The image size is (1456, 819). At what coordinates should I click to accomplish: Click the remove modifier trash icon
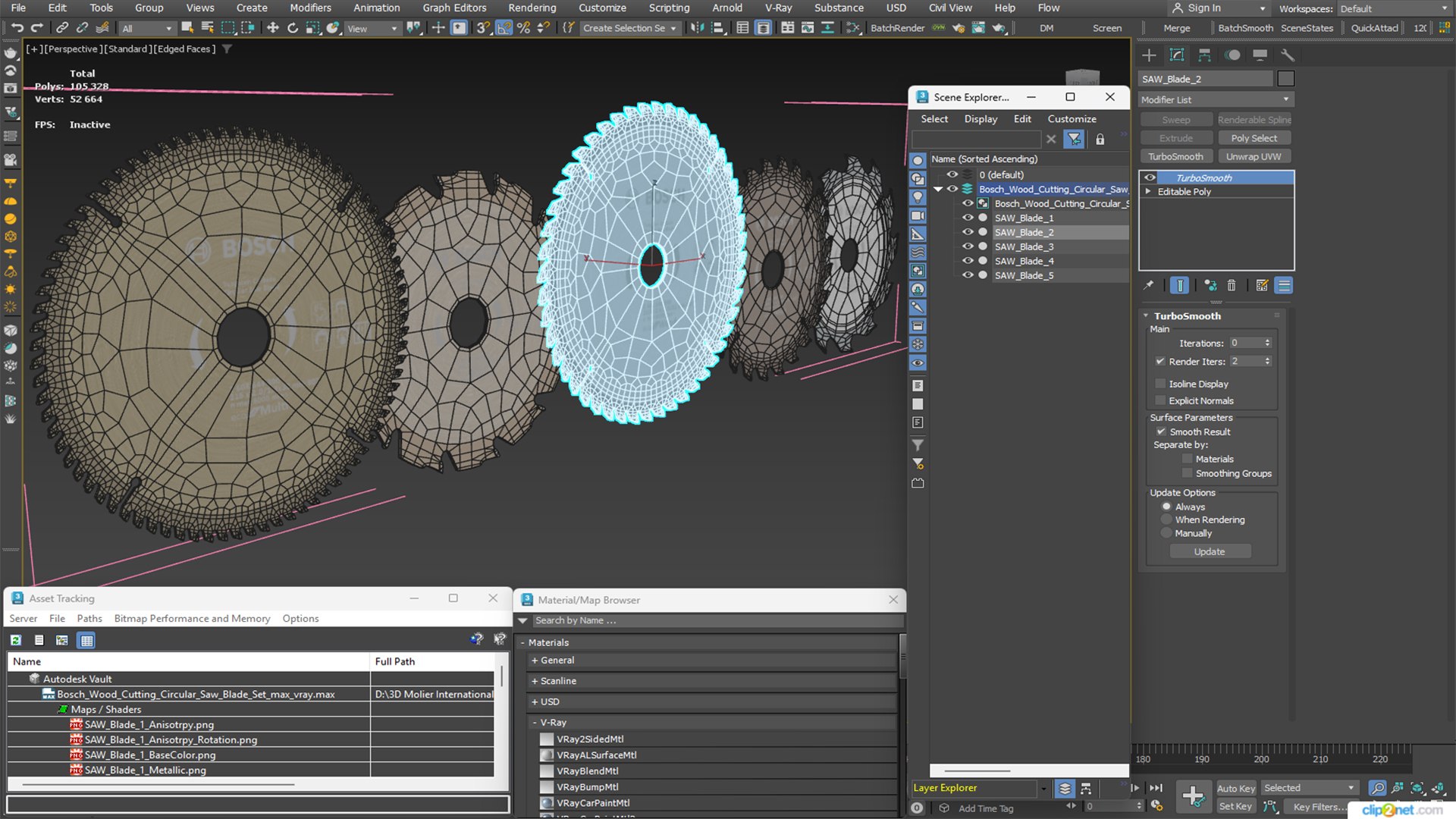point(1232,285)
